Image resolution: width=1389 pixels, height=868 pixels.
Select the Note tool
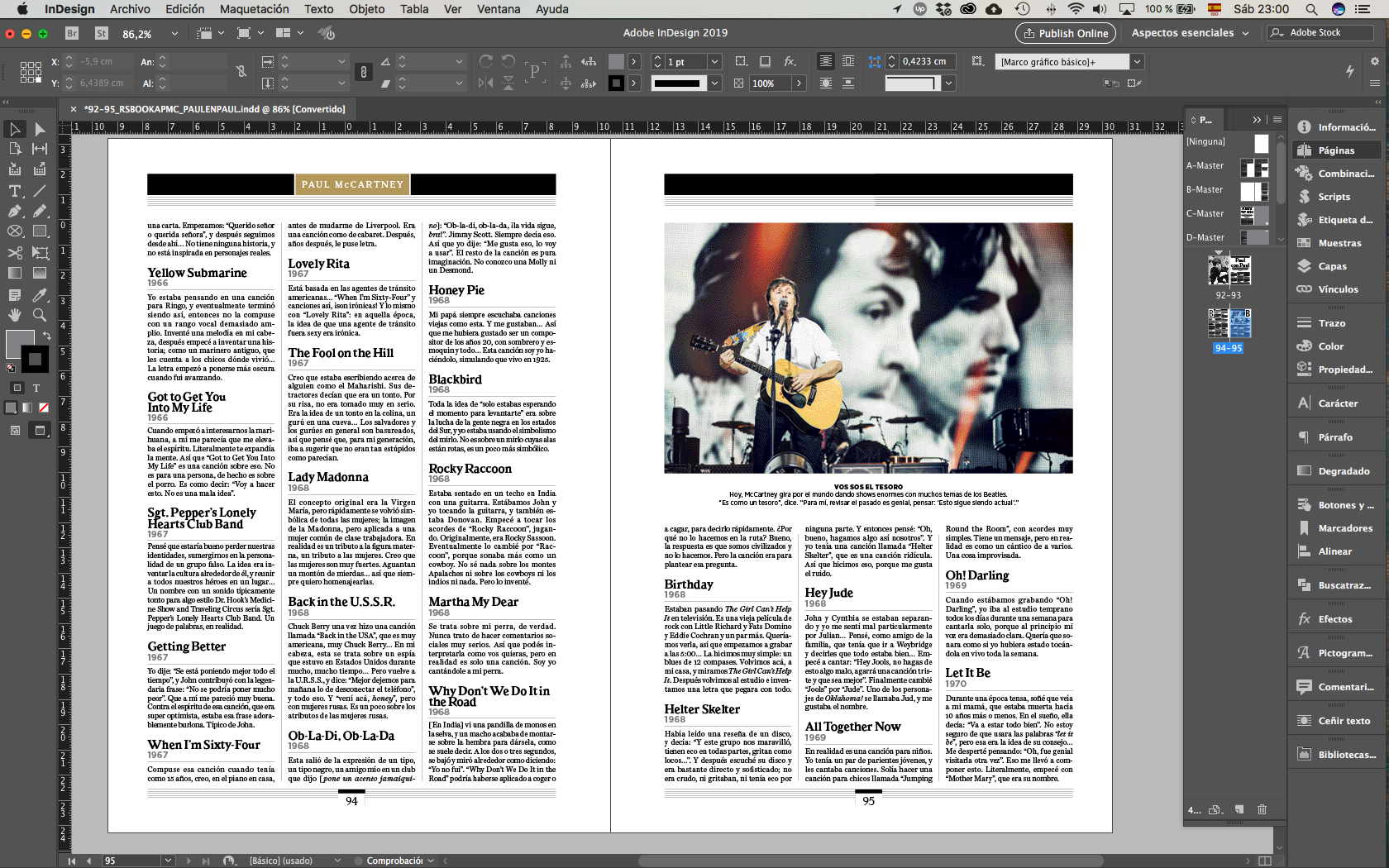pos(14,294)
